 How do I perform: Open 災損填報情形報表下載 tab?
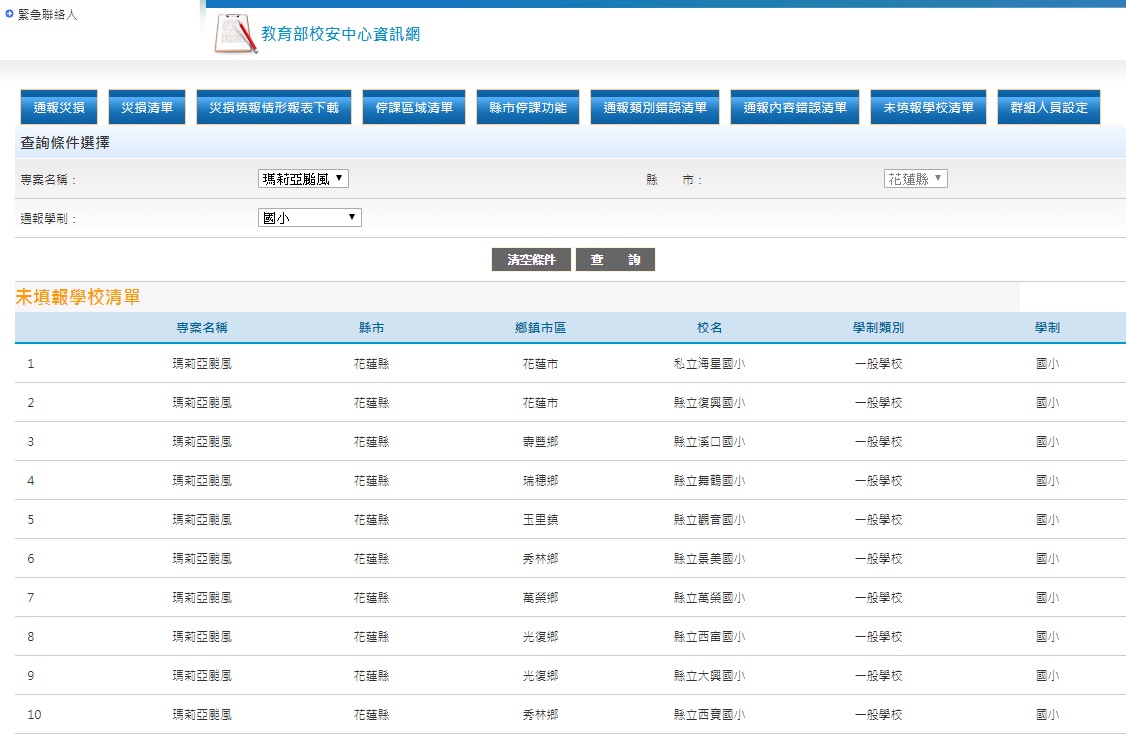point(274,108)
